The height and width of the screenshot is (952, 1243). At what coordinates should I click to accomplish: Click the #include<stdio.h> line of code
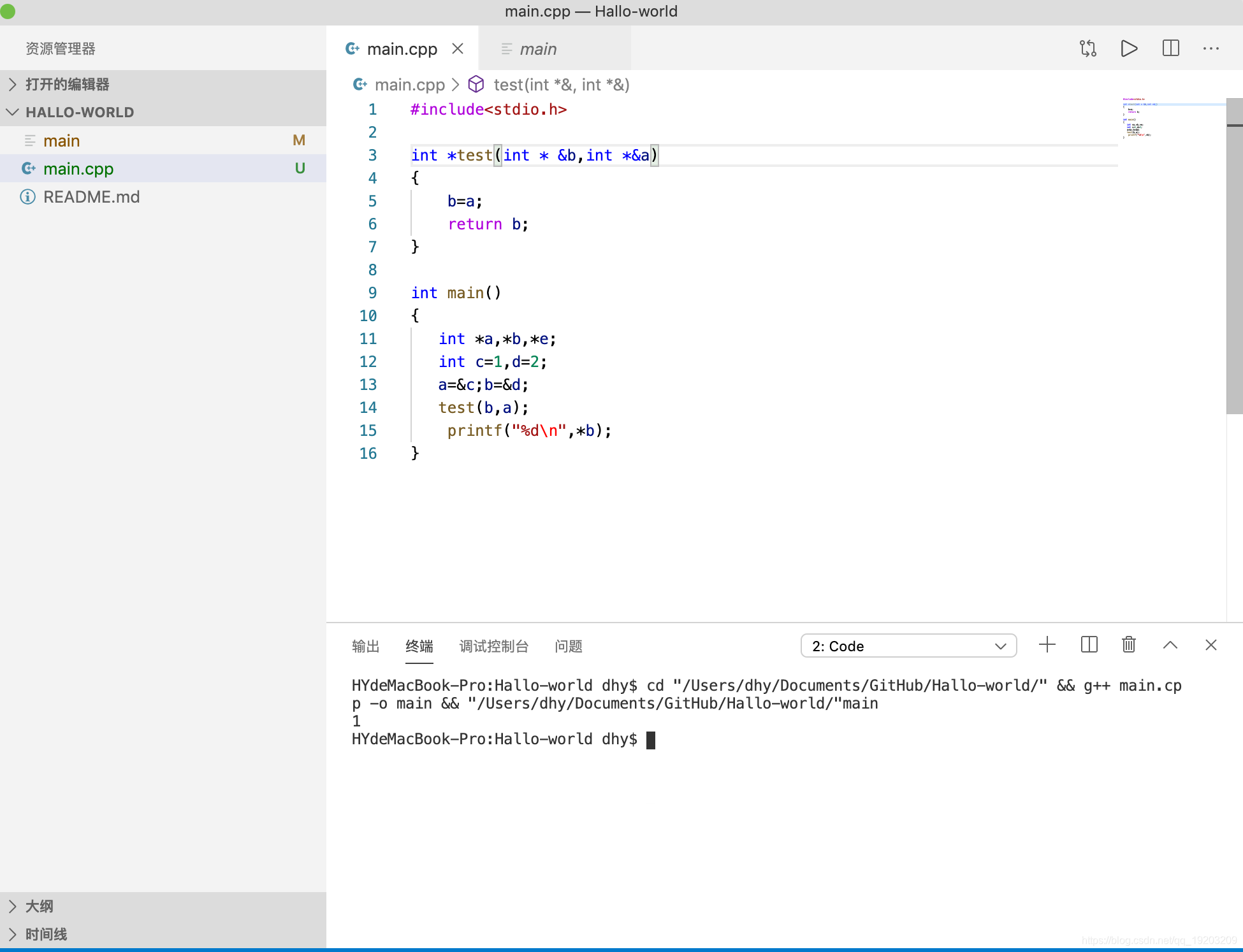click(488, 110)
